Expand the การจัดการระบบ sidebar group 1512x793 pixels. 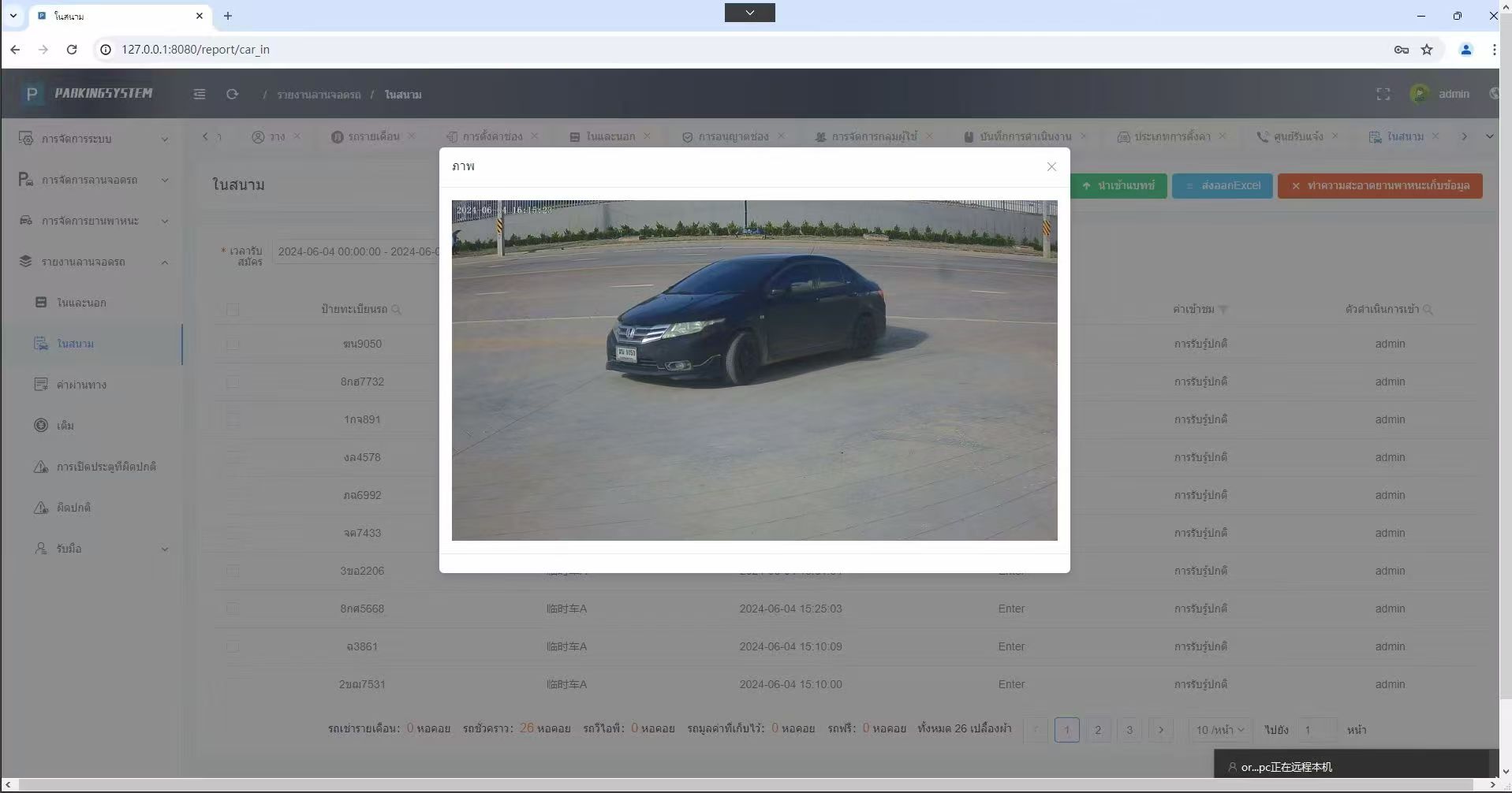[x=93, y=139]
